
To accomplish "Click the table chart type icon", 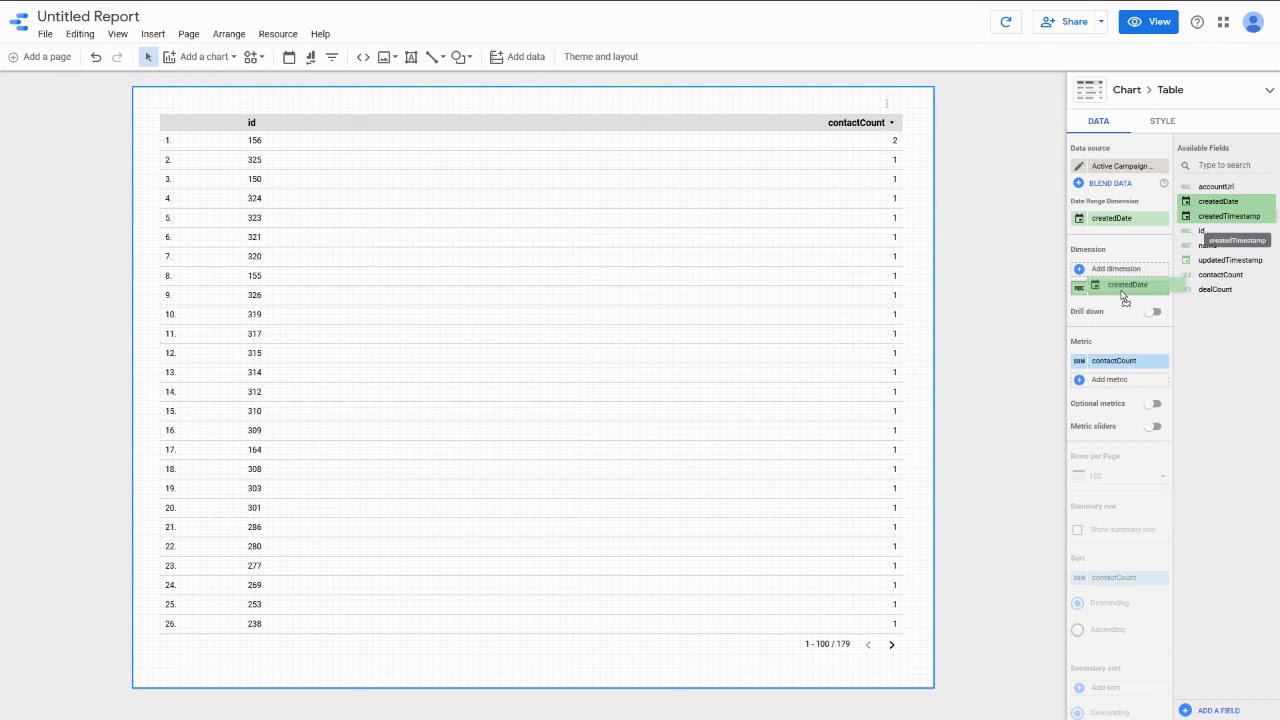I will click(1089, 90).
